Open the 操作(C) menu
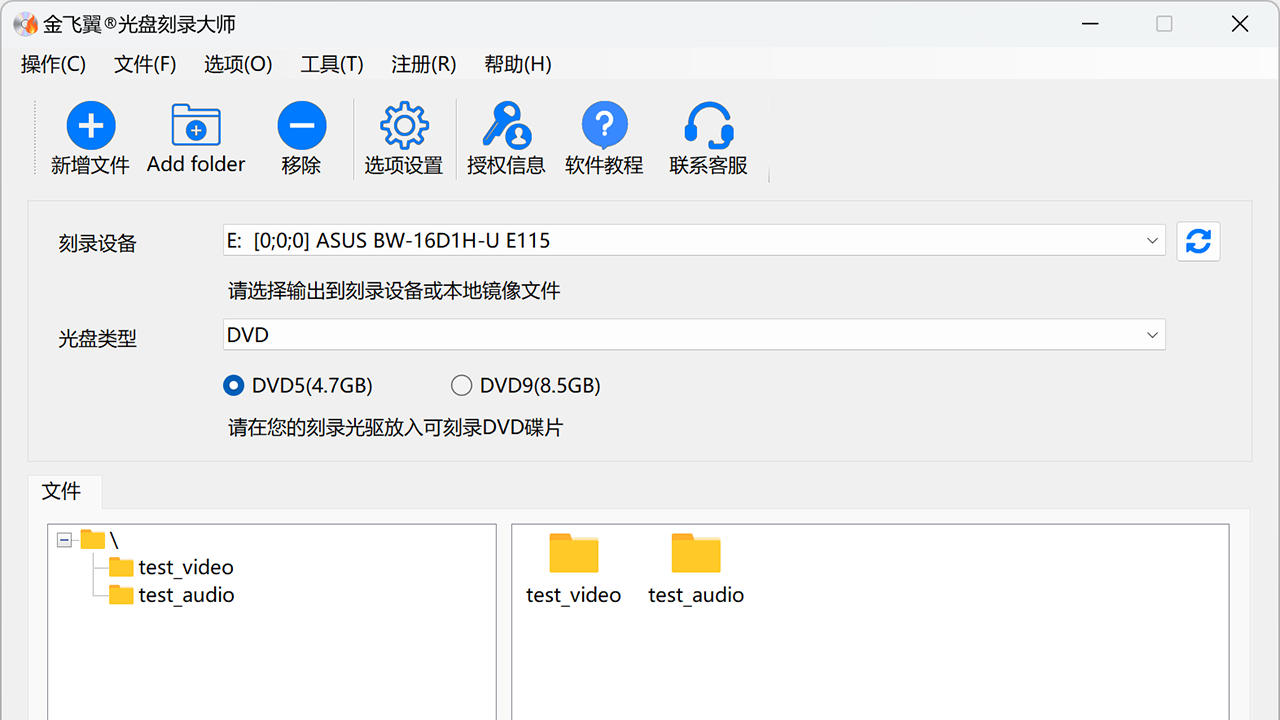The image size is (1280, 720). [53, 64]
